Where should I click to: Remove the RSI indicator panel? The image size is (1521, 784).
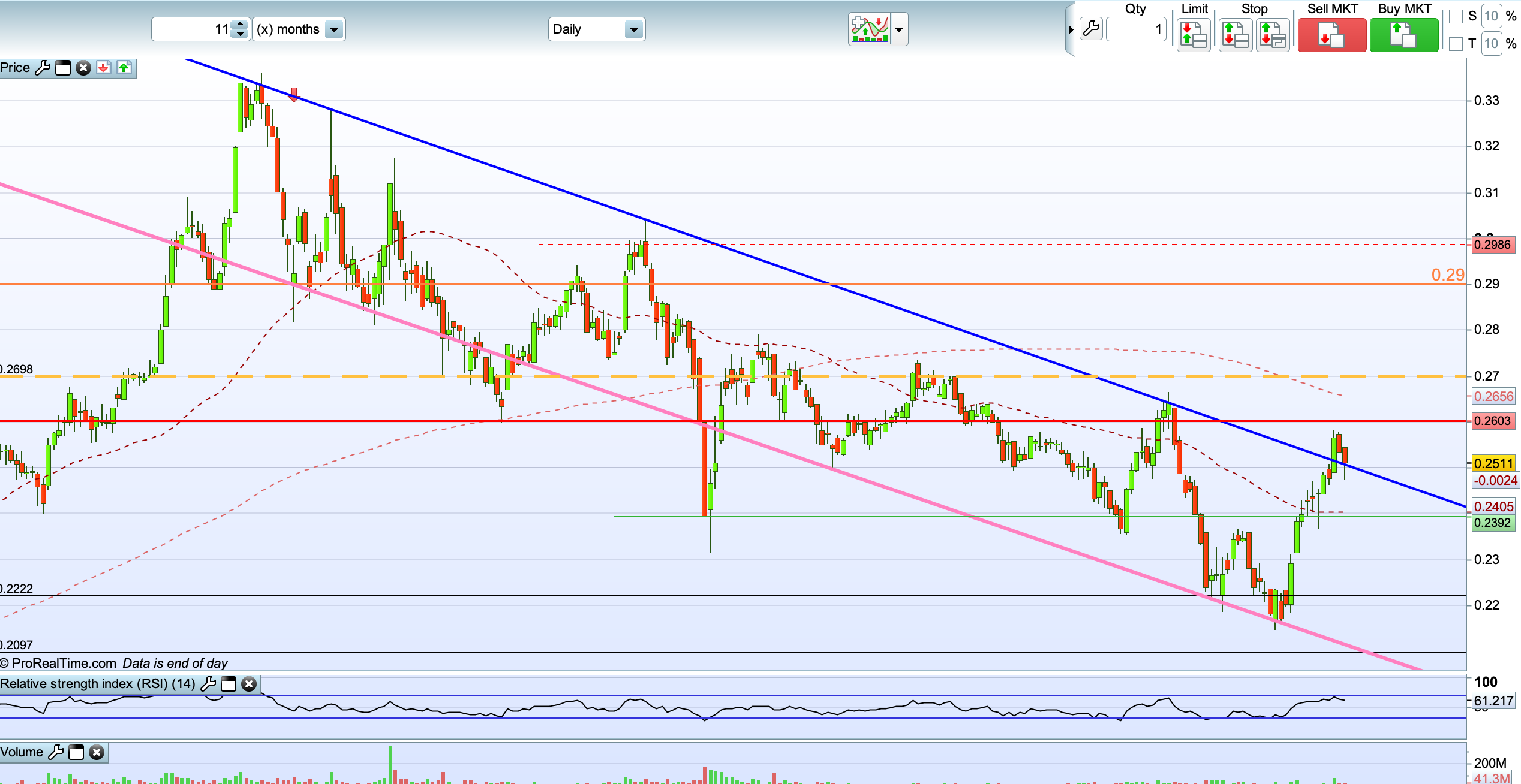coord(249,684)
